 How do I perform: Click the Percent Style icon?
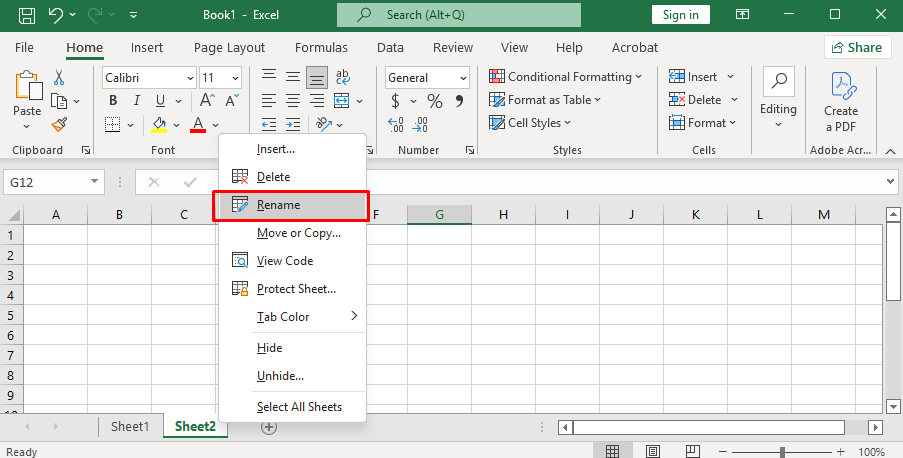click(x=434, y=101)
